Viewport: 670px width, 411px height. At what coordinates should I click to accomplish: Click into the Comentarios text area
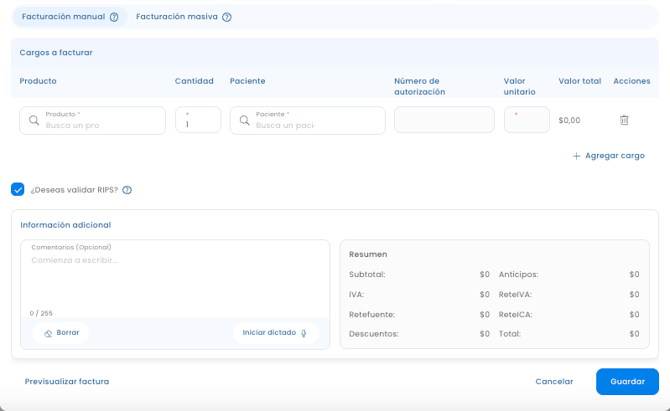[x=175, y=278]
